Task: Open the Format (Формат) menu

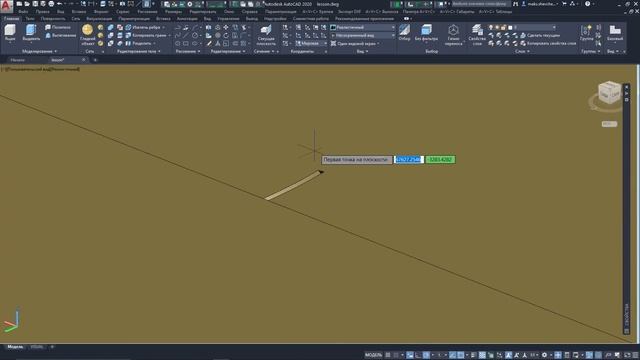Action: (101, 12)
